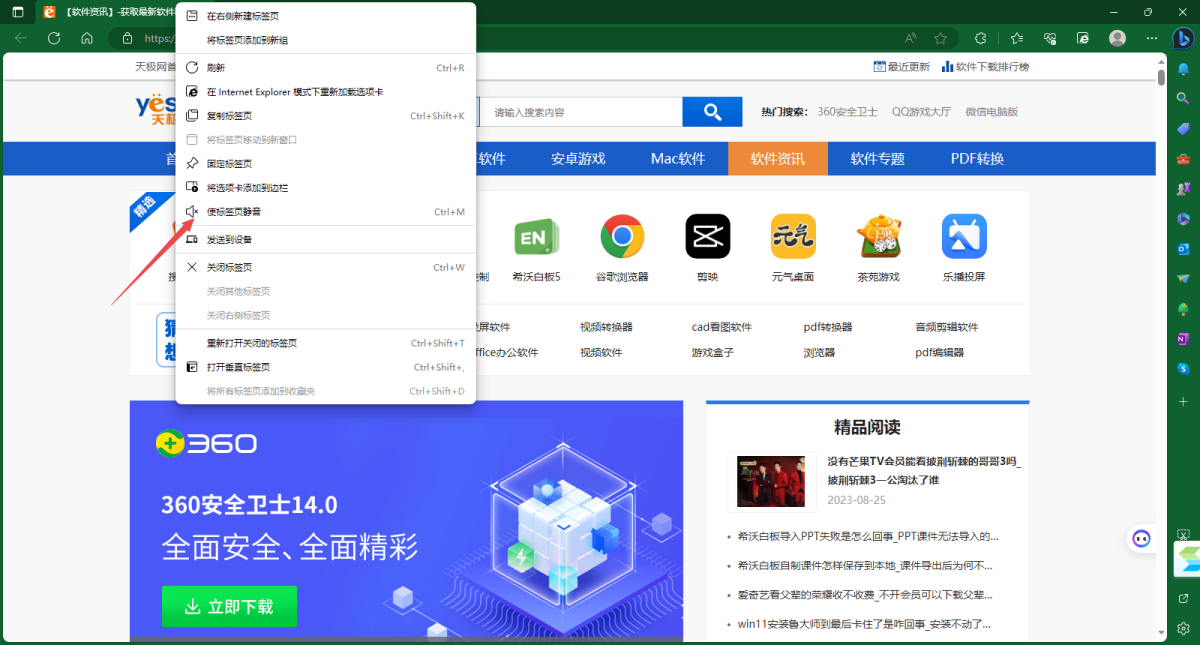Open the green tree E-tree sidebar icon
The height and width of the screenshot is (645, 1200).
[x=1183, y=309]
